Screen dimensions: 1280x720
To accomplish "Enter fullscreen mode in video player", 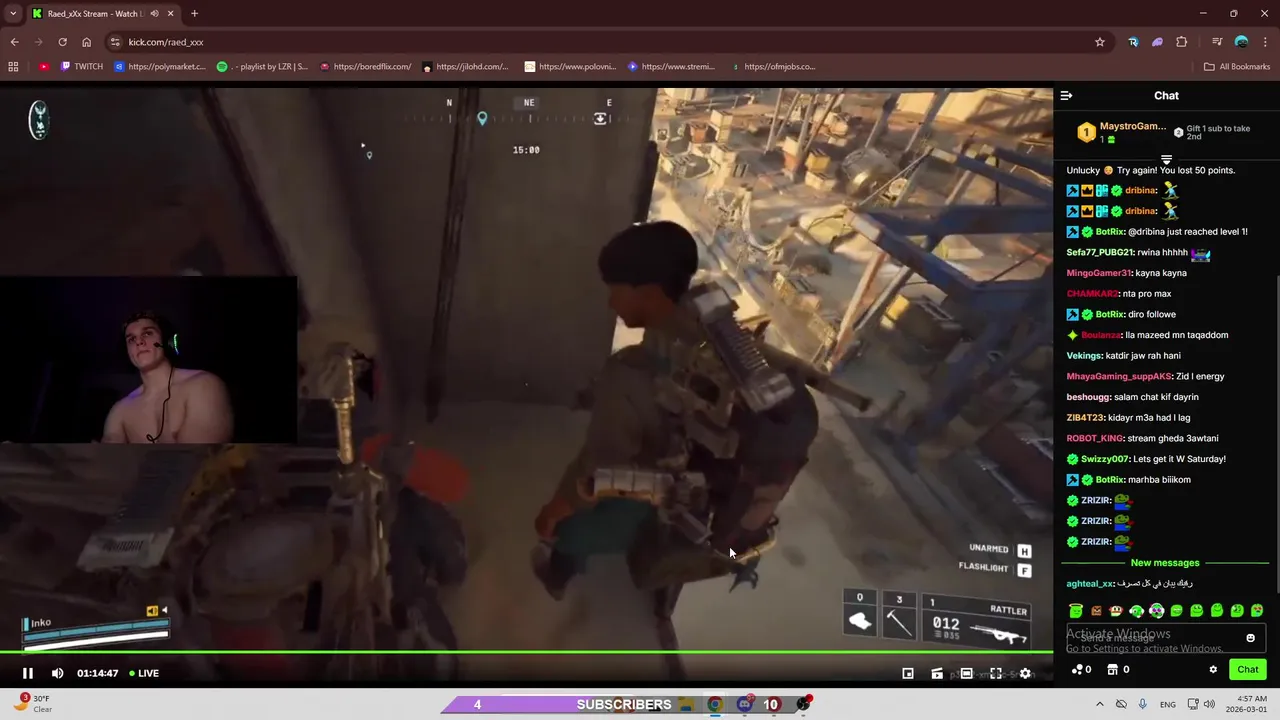I will click(x=996, y=673).
